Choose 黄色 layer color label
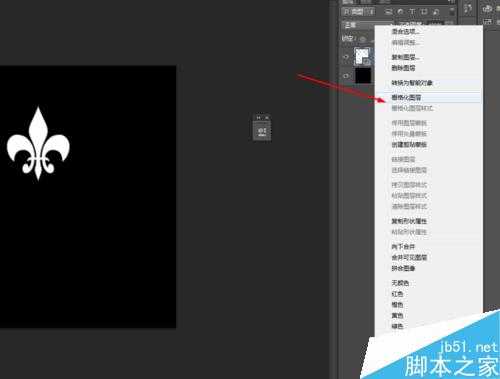Screen dimensions: 500x379 (x=397, y=315)
